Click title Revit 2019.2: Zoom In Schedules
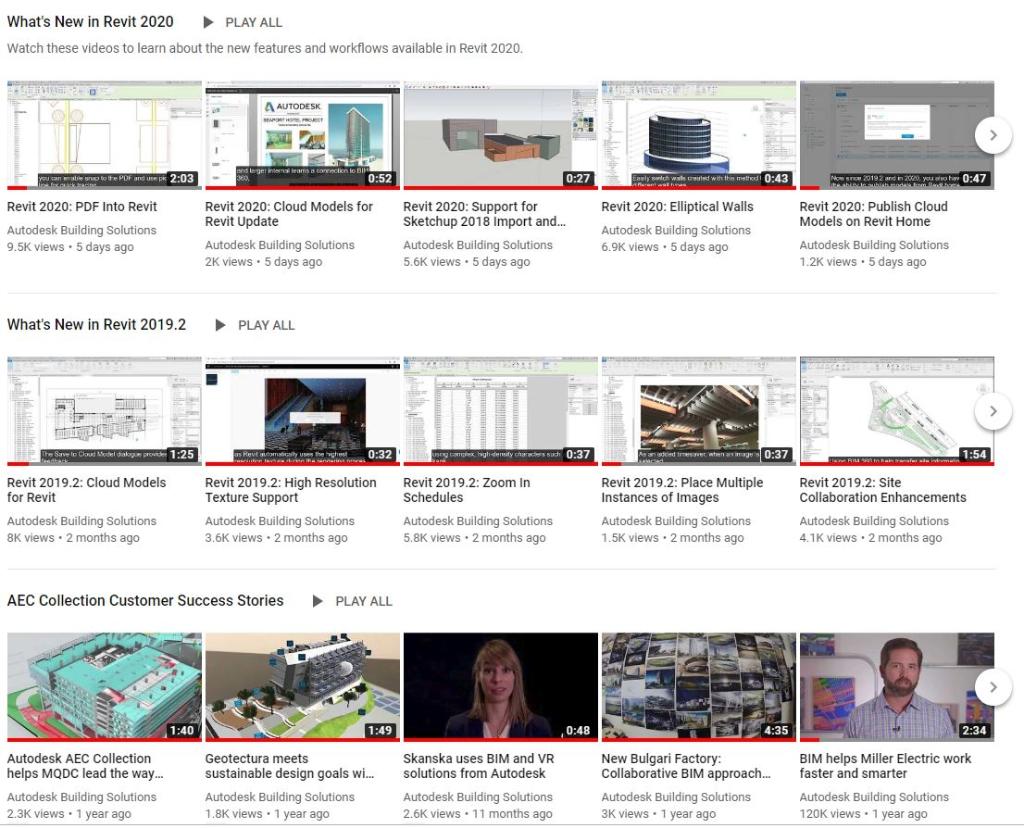1024x828 pixels. pyautogui.click(x=466, y=490)
